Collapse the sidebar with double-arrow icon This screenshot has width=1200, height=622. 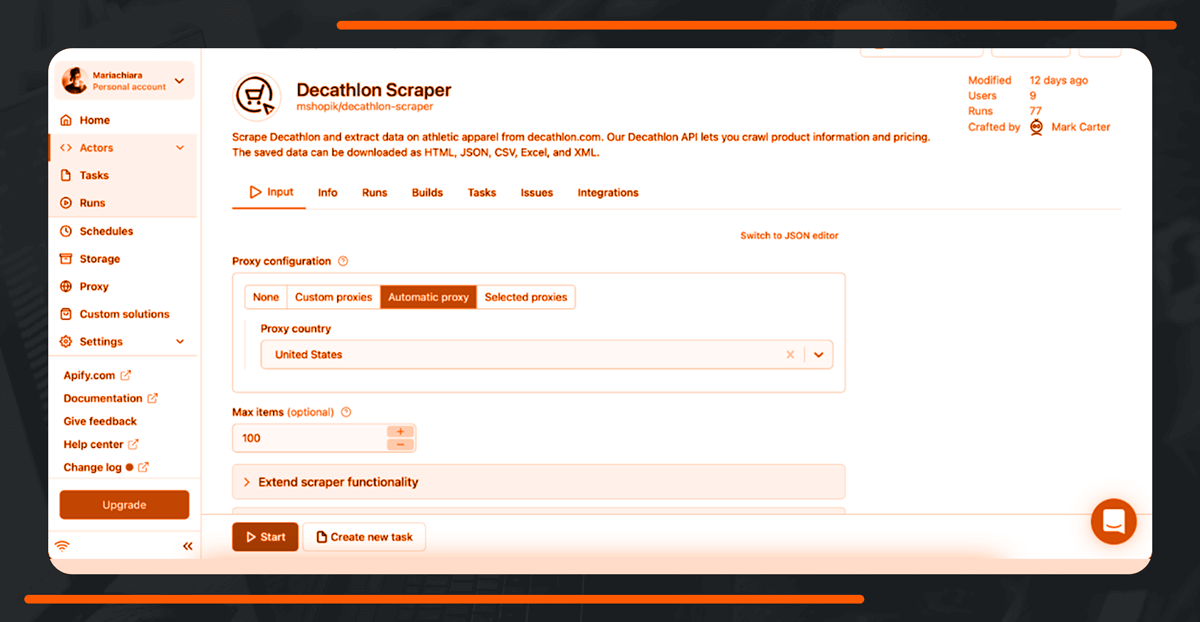187,546
